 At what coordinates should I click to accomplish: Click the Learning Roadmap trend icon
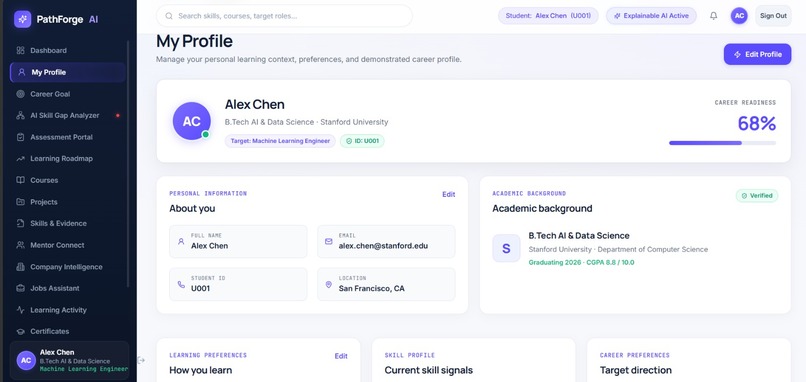pos(21,159)
